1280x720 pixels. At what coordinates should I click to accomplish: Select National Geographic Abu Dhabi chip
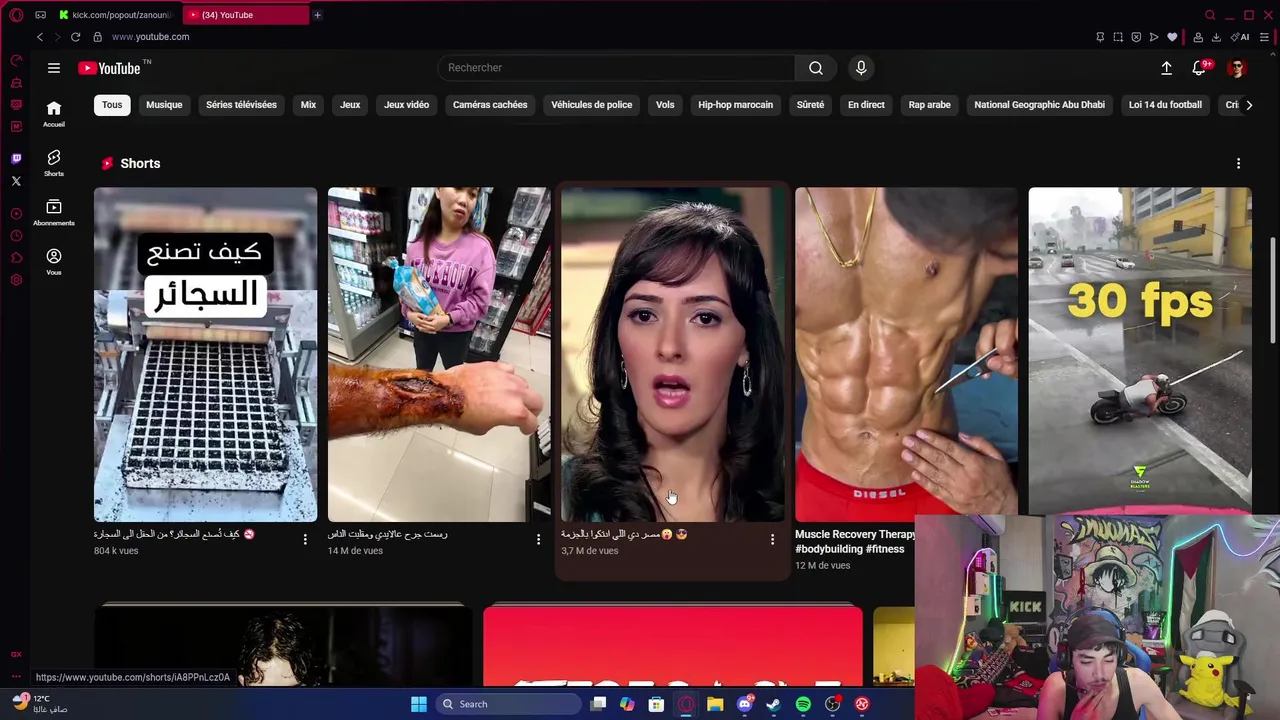[1039, 104]
